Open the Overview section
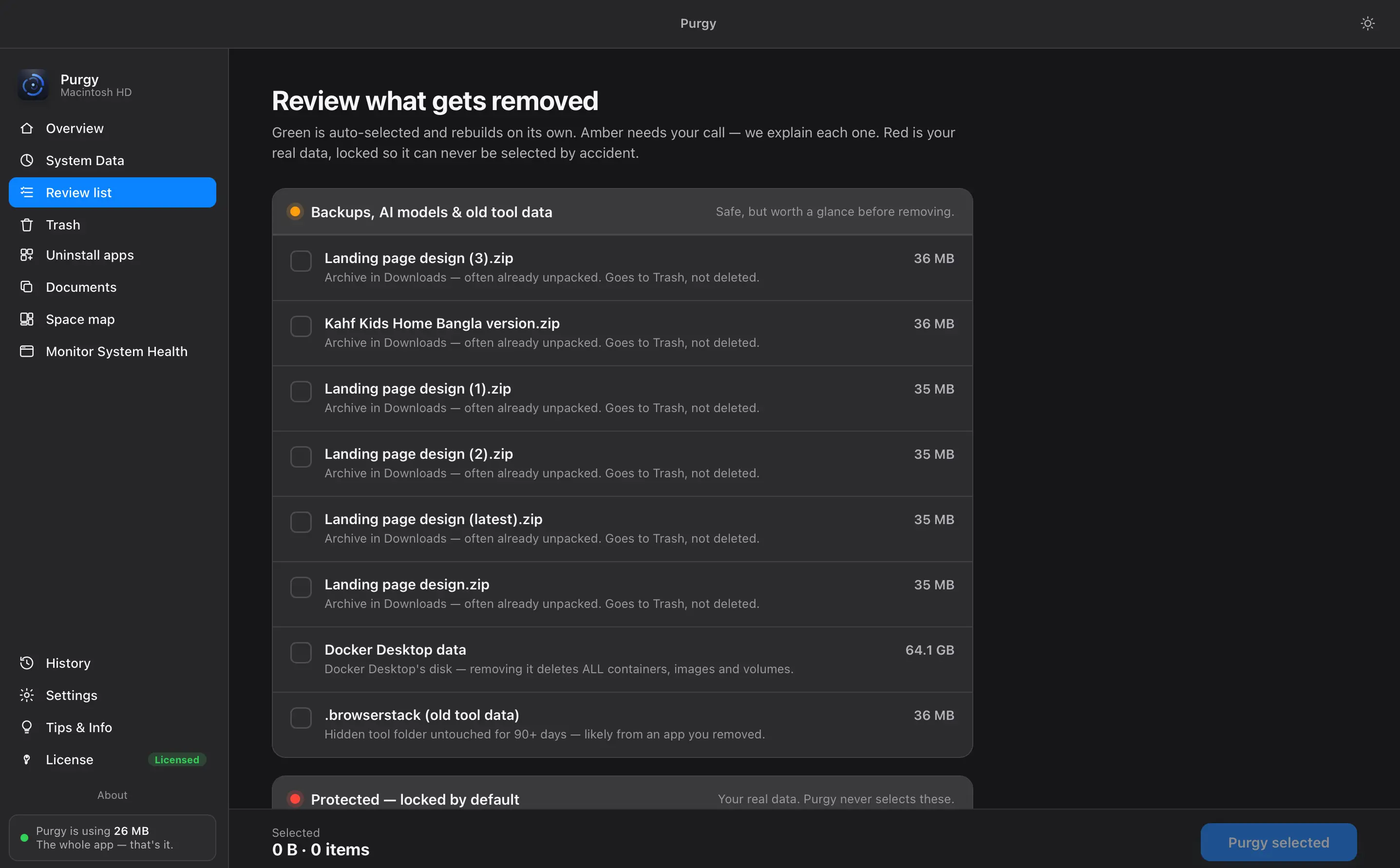Viewport: 1400px width, 868px height. click(x=113, y=128)
